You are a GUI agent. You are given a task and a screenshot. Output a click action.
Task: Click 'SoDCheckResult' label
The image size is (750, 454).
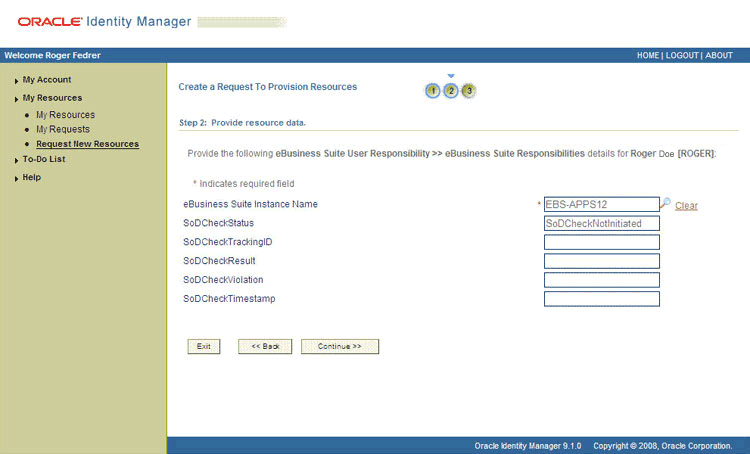click(x=219, y=261)
